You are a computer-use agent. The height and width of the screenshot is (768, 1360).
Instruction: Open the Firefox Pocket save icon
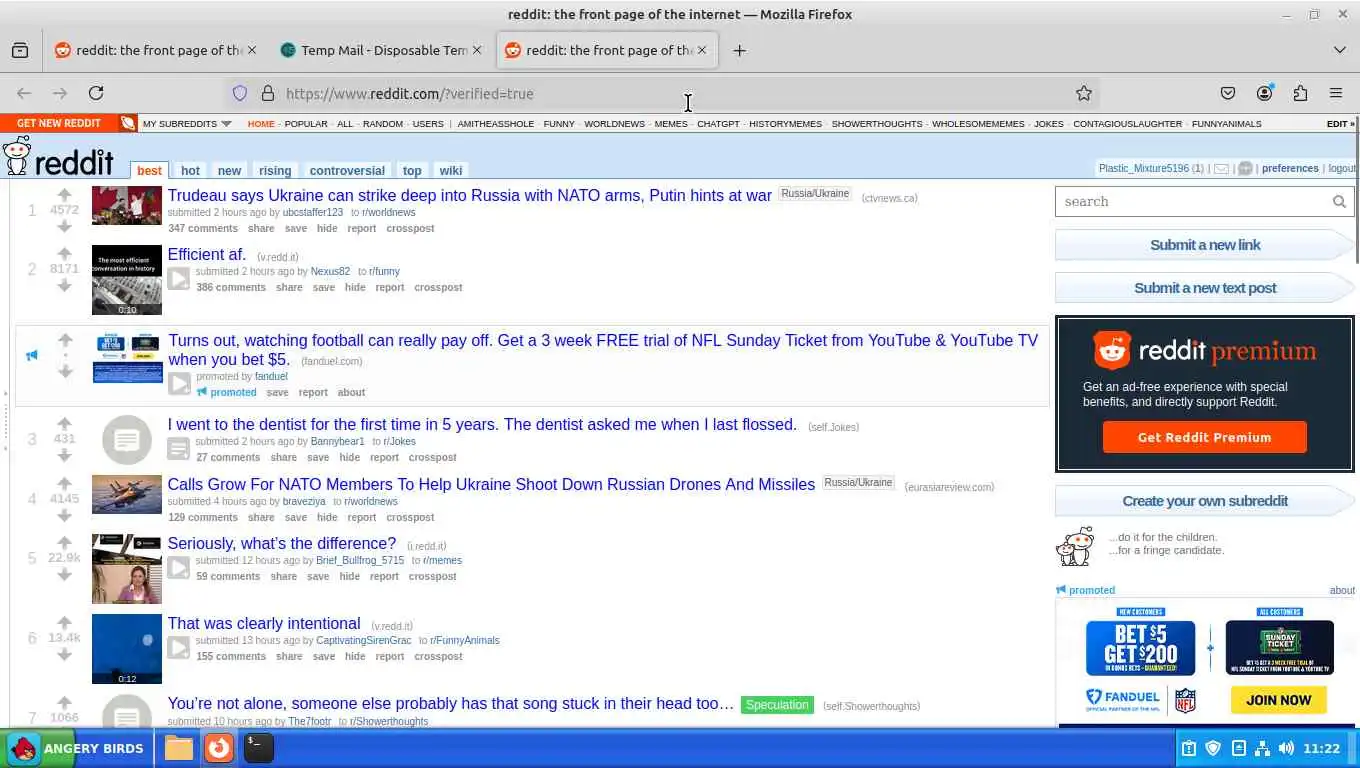point(1228,93)
